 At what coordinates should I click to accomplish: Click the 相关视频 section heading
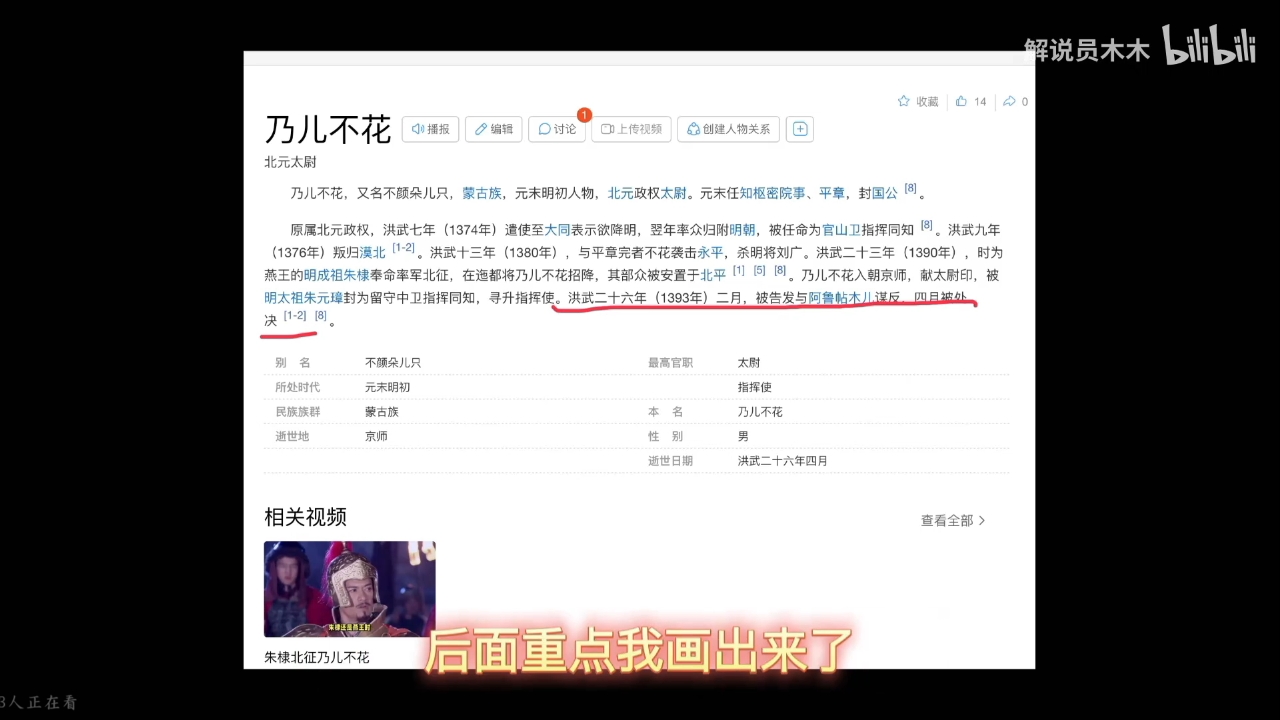click(x=305, y=517)
